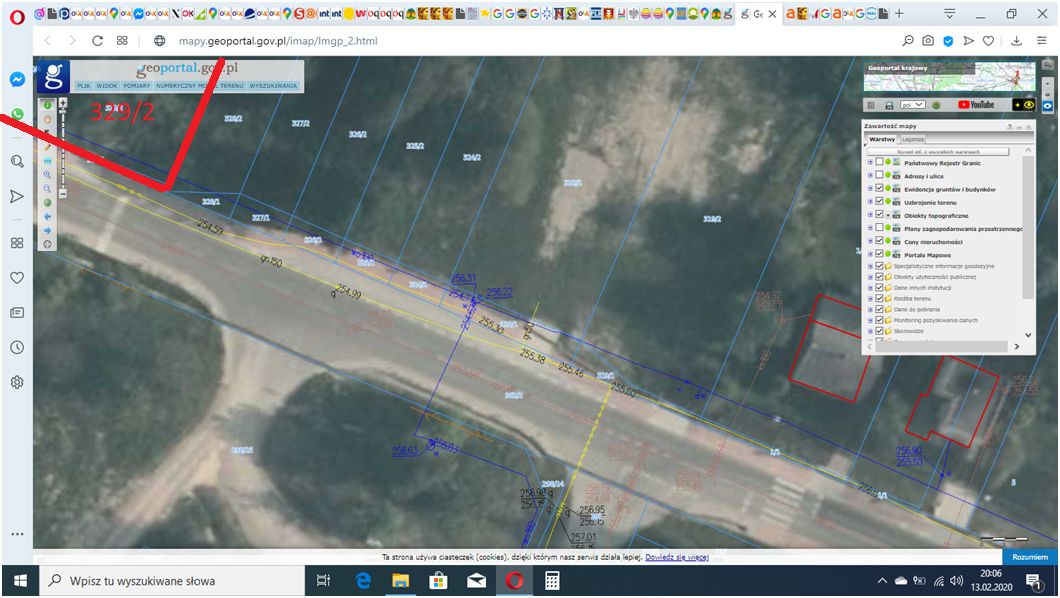
Task: Uncheck Ewidencja gruntów i budynków layer
Action: click(x=879, y=188)
